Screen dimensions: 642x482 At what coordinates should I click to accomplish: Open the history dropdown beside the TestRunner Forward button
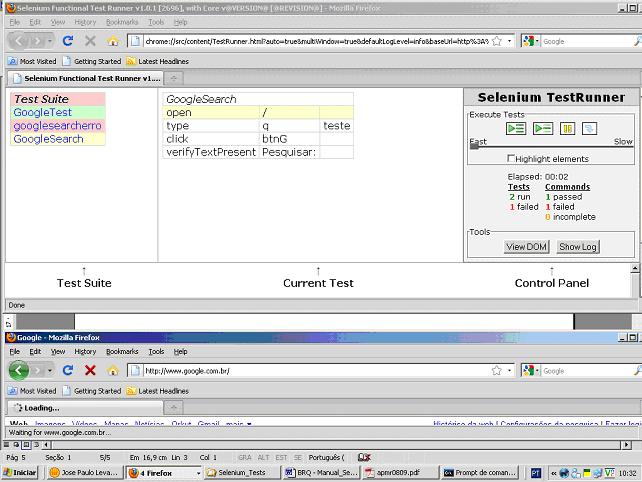[50, 41]
